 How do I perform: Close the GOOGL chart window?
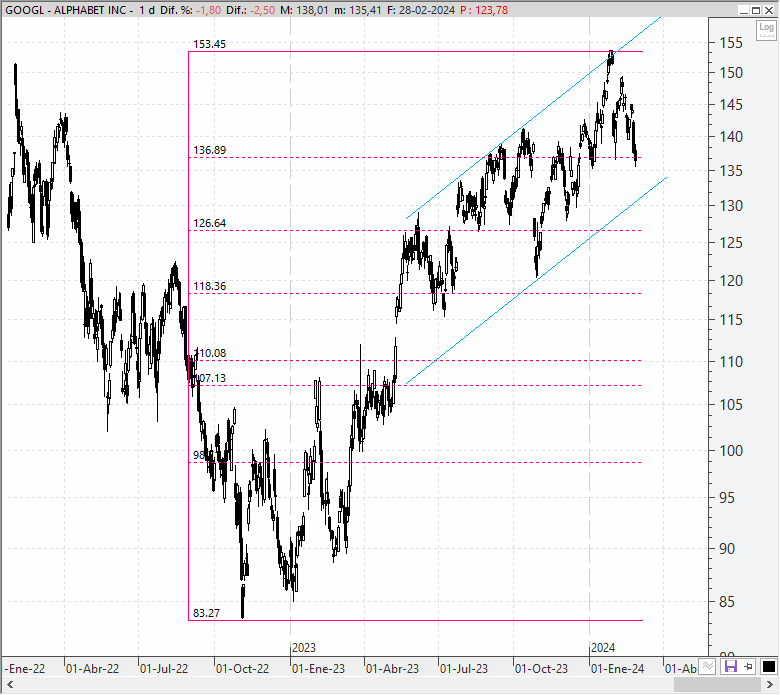coord(768,10)
